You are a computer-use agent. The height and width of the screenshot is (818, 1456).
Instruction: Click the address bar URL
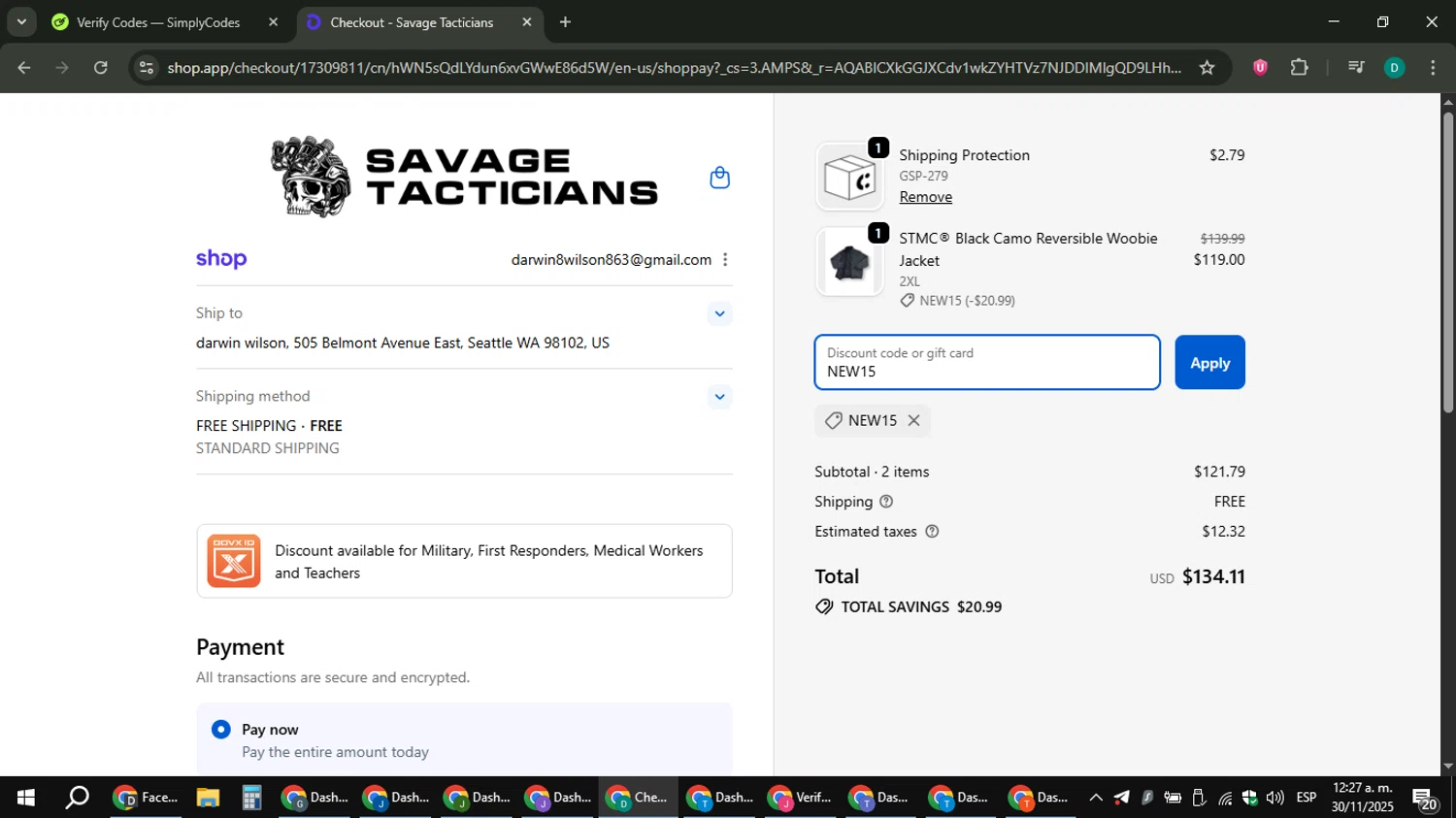tap(674, 68)
